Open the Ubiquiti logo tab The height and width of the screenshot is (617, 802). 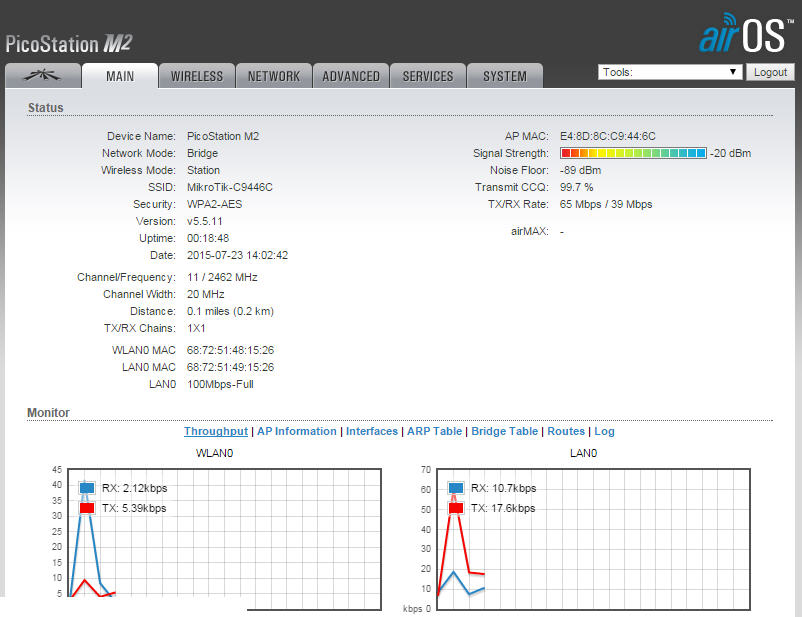[x=43, y=76]
